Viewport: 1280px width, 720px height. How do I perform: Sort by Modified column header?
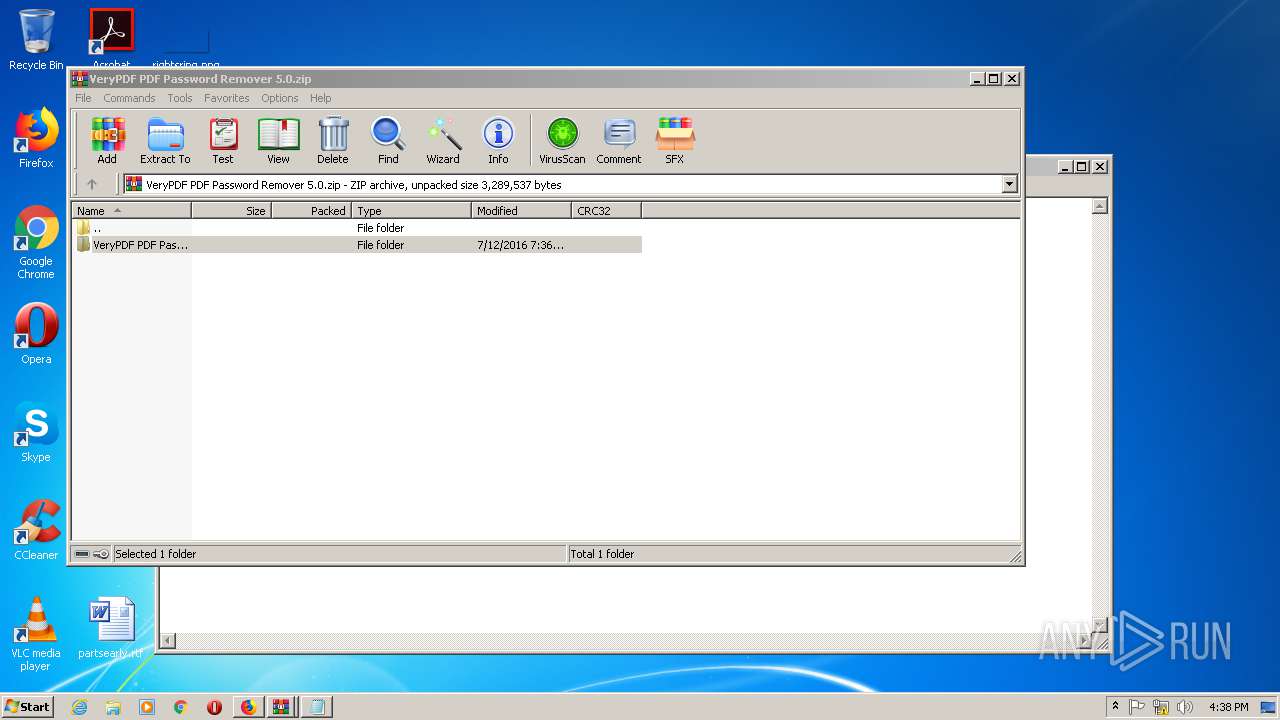pyautogui.click(x=521, y=210)
